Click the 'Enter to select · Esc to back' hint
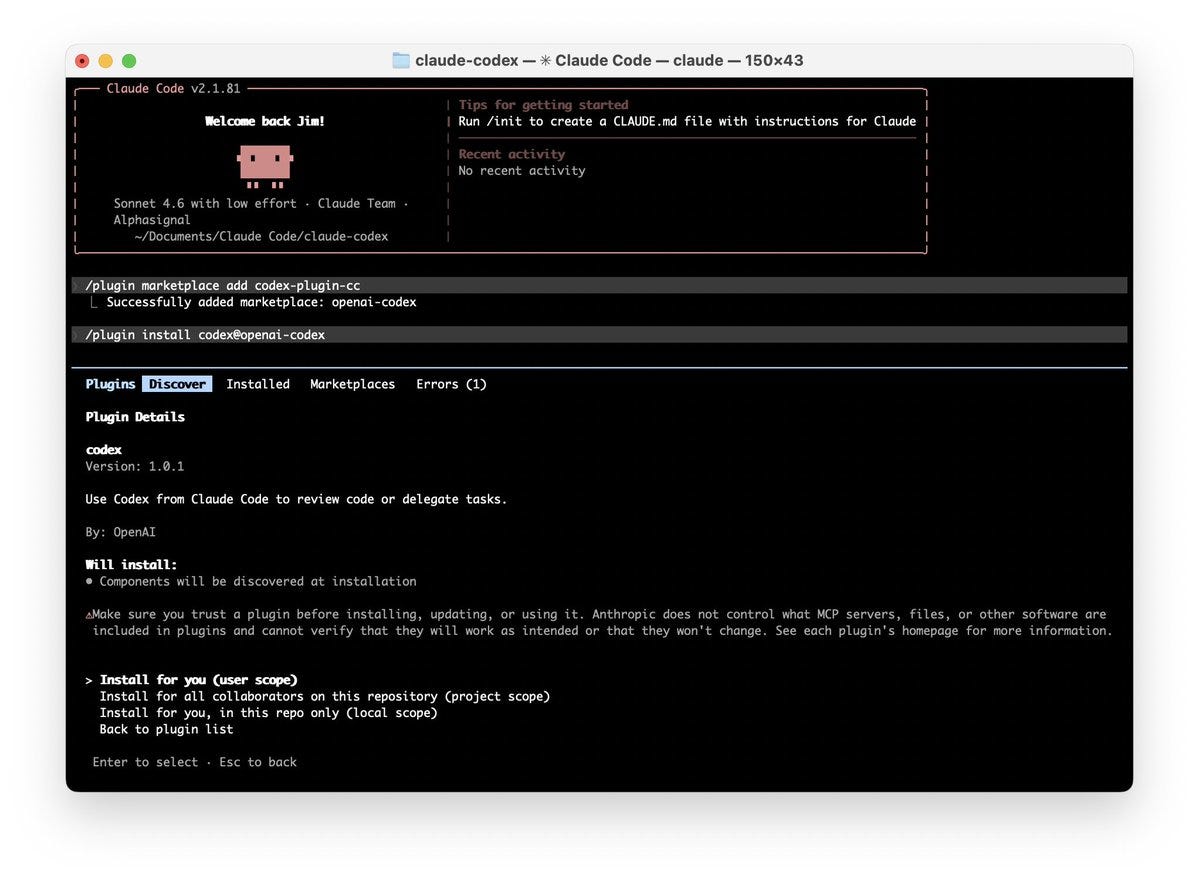Viewport: 1199px width, 879px height. pyautogui.click(x=194, y=762)
